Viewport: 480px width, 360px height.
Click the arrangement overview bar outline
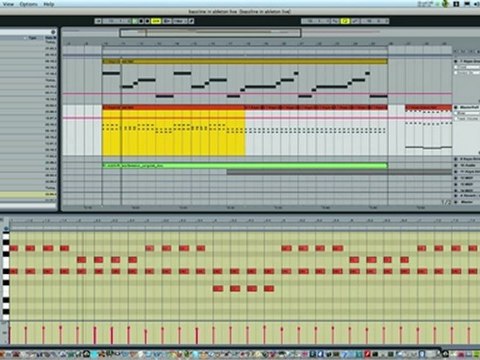210,33
